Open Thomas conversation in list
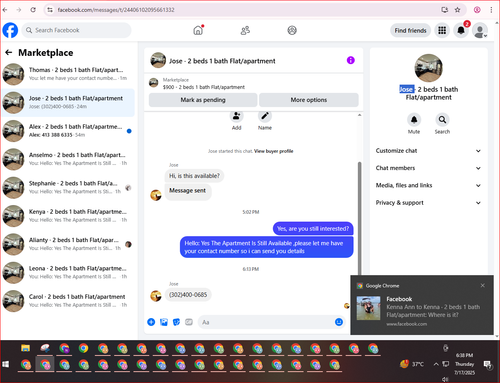This screenshot has height=383, width=500. pyautogui.click(x=68, y=74)
